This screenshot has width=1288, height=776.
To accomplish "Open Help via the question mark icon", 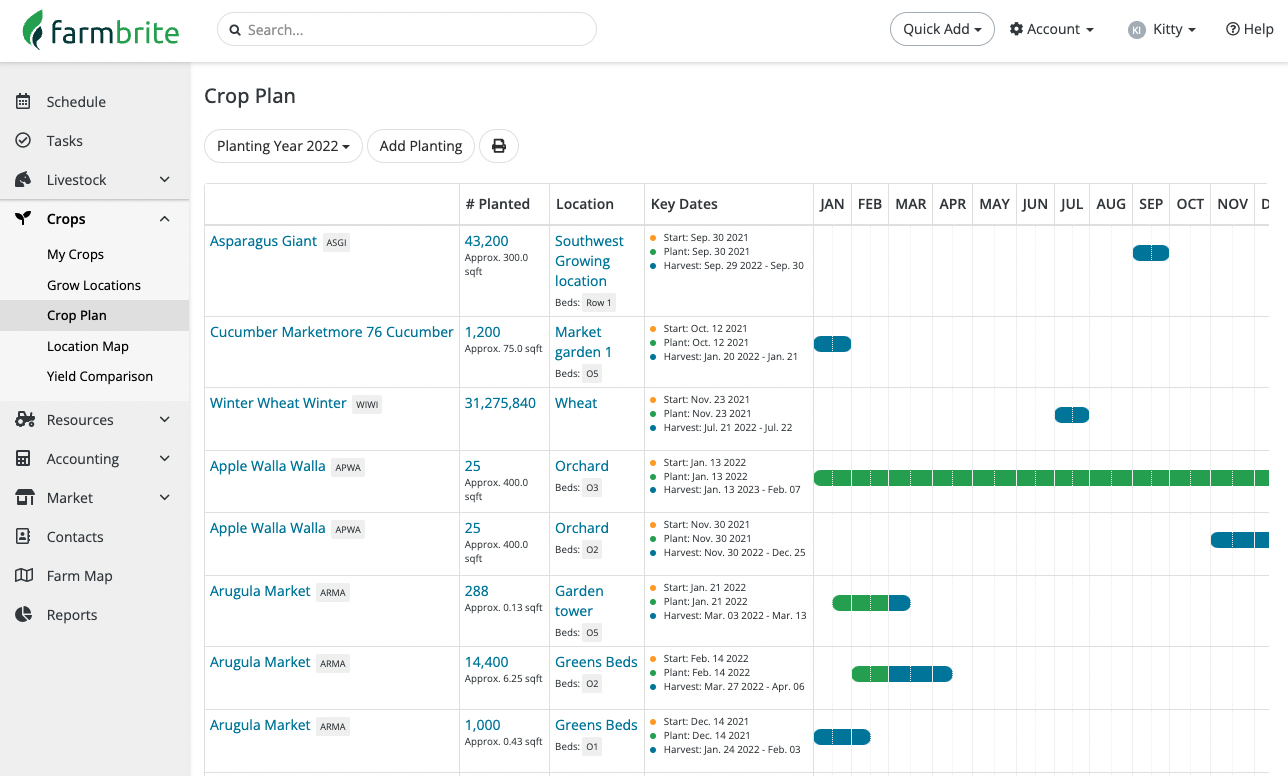I will pos(1232,29).
